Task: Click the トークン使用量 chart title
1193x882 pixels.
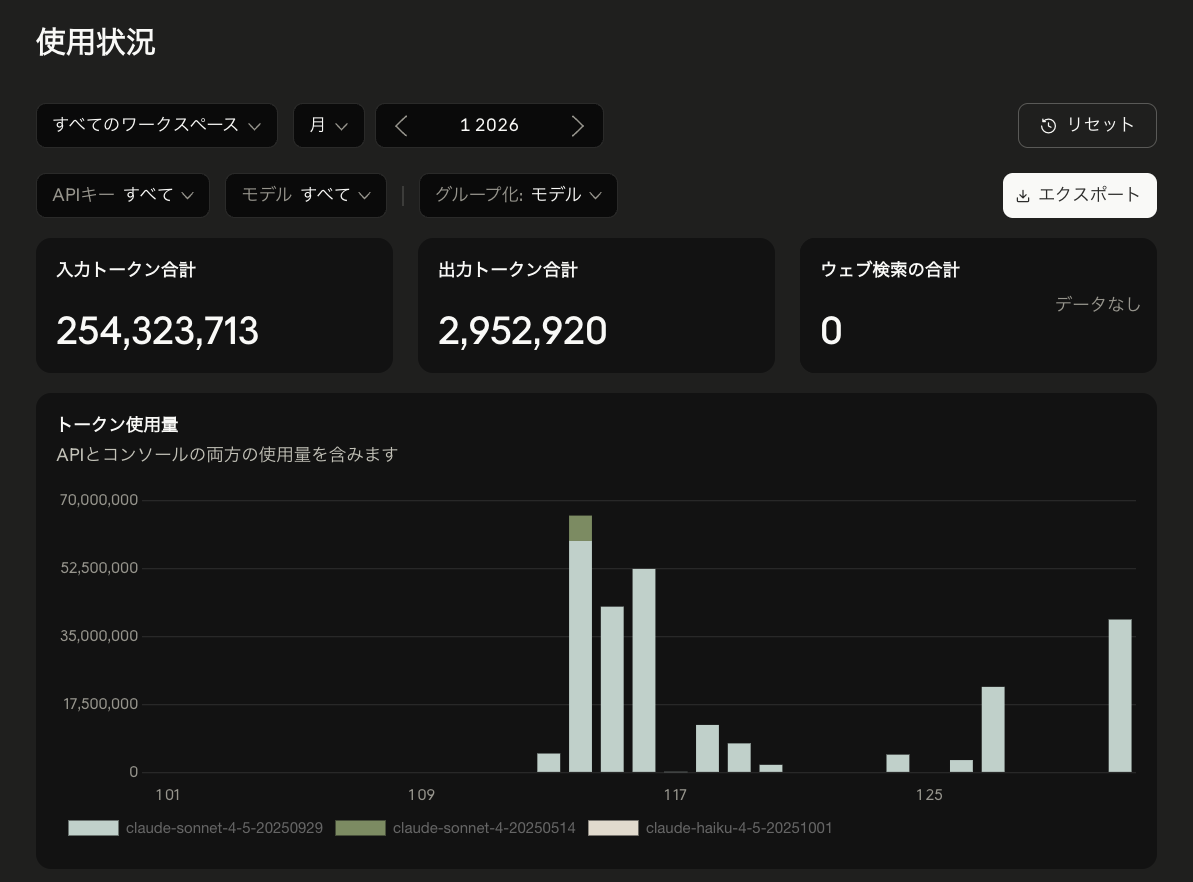Action: click(x=117, y=425)
